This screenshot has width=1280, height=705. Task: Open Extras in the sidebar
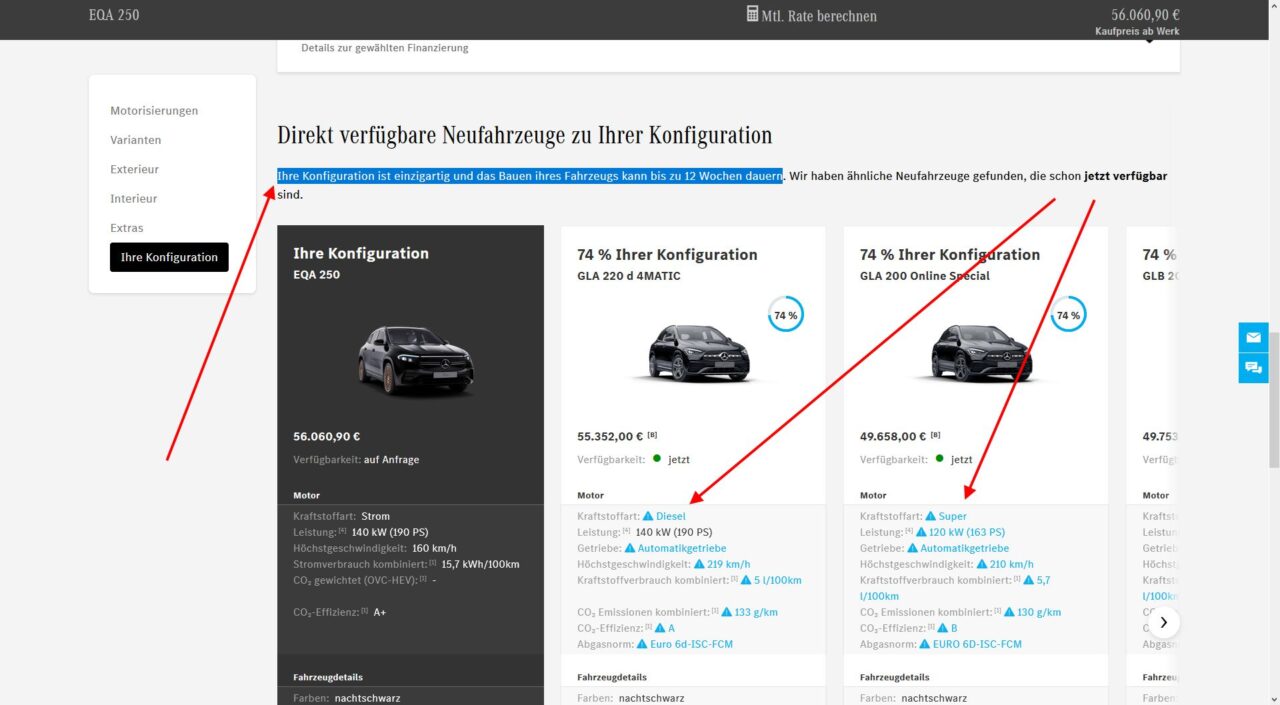click(x=127, y=228)
